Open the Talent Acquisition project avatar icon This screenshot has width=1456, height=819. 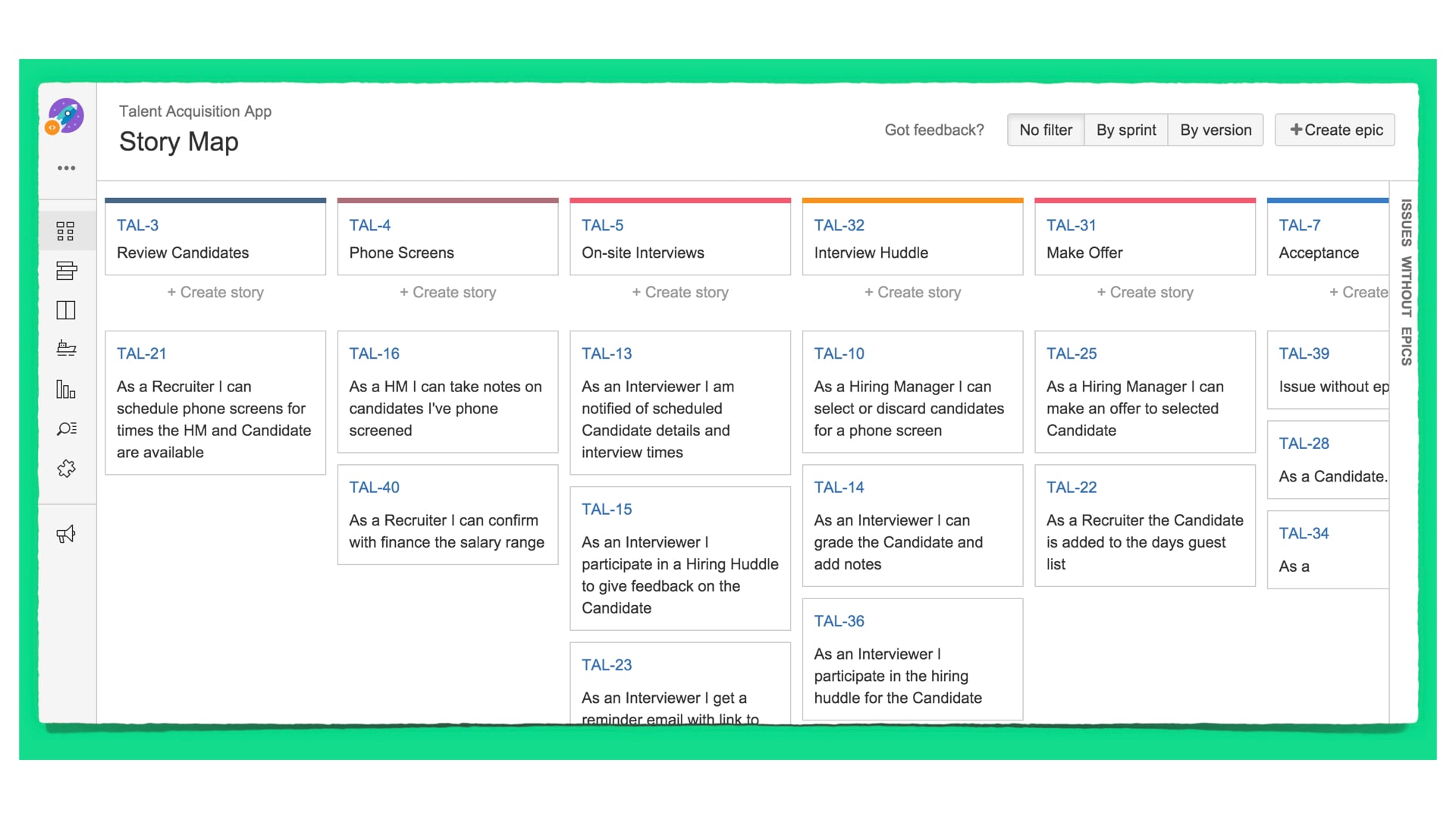pyautogui.click(x=66, y=116)
